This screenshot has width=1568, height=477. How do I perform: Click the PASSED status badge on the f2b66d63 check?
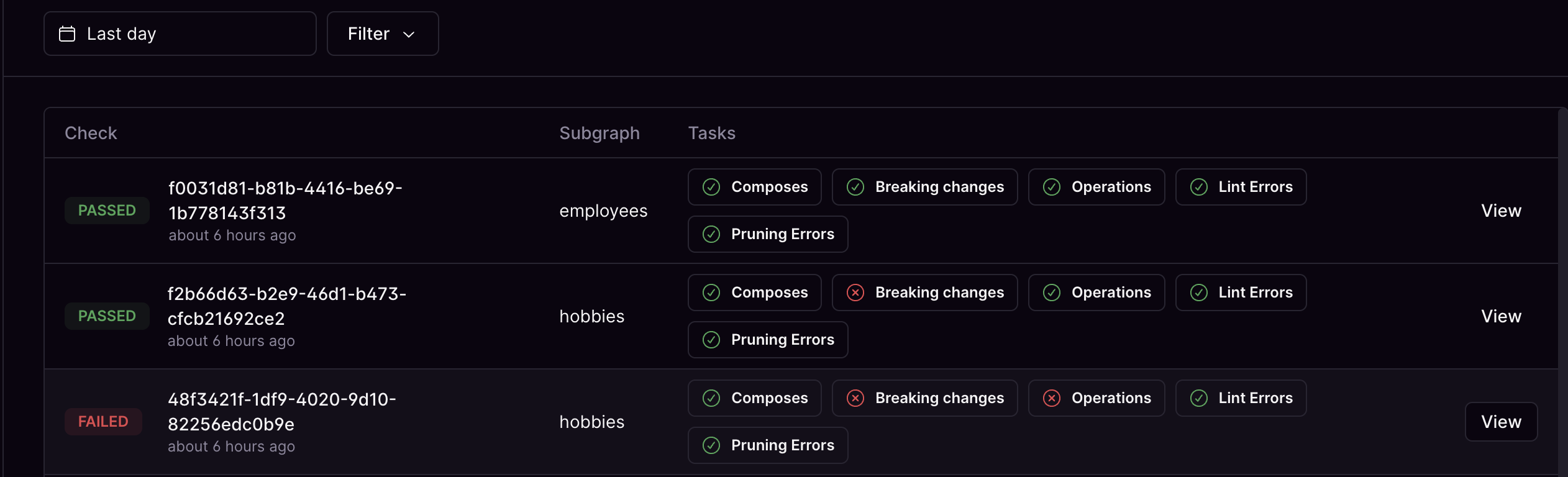[107, 316]
